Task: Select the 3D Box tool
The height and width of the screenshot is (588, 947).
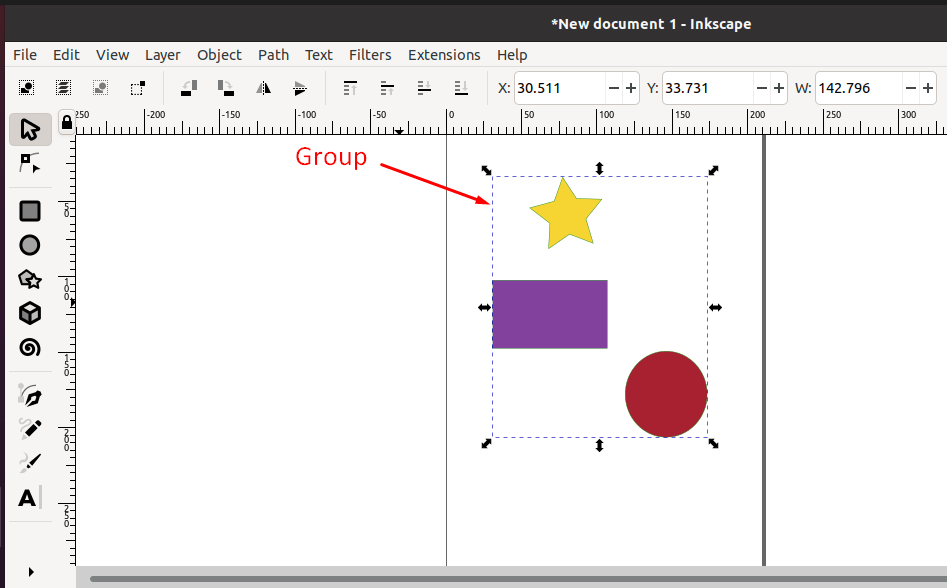Action: click(x=29, y=313)
